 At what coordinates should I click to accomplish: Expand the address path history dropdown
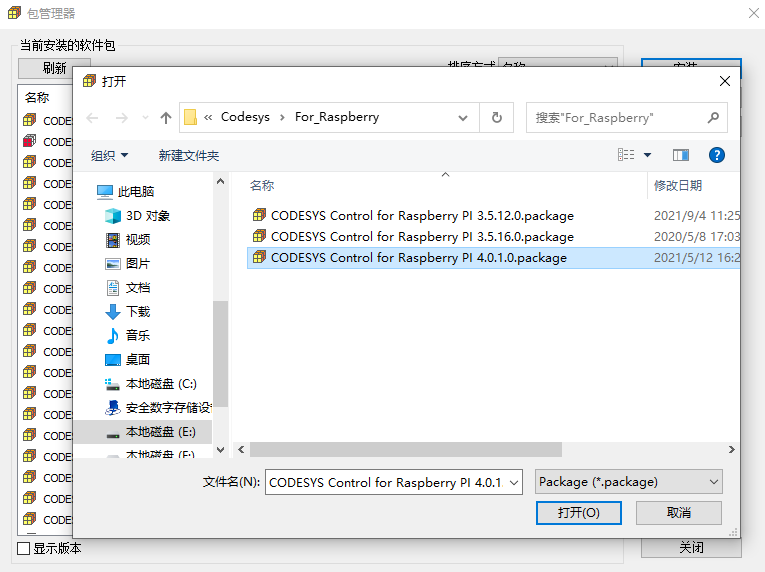463,117
